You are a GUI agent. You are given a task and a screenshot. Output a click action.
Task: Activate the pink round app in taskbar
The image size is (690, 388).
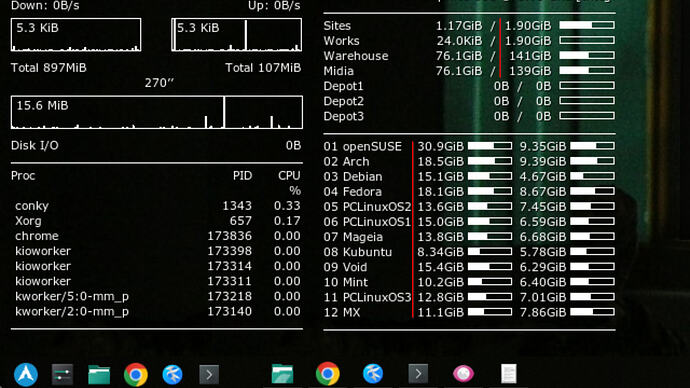463,374
